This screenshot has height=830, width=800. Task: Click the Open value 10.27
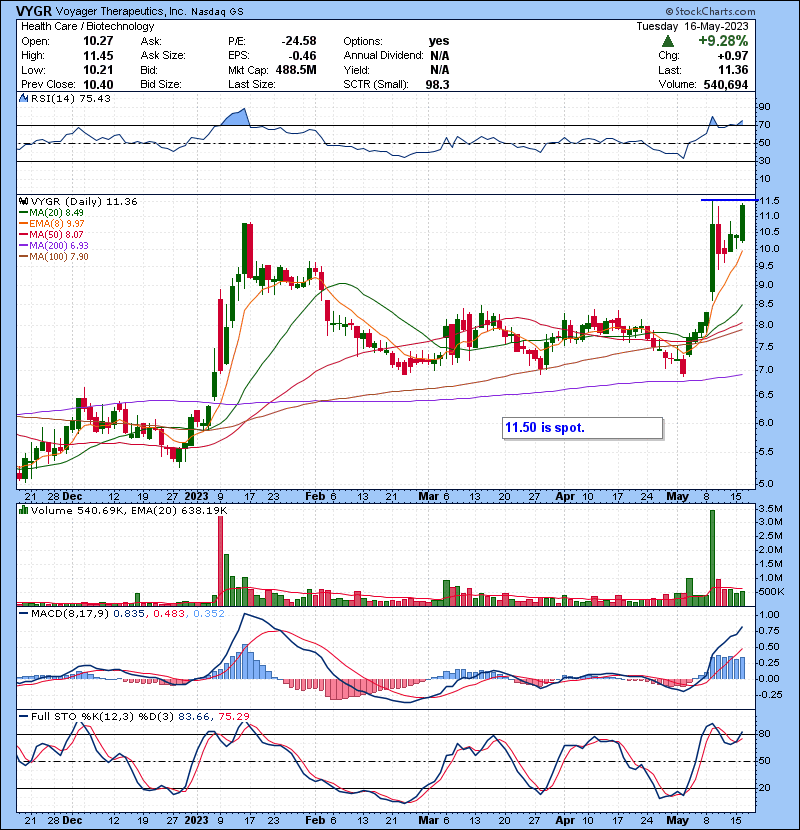point(98,41)
